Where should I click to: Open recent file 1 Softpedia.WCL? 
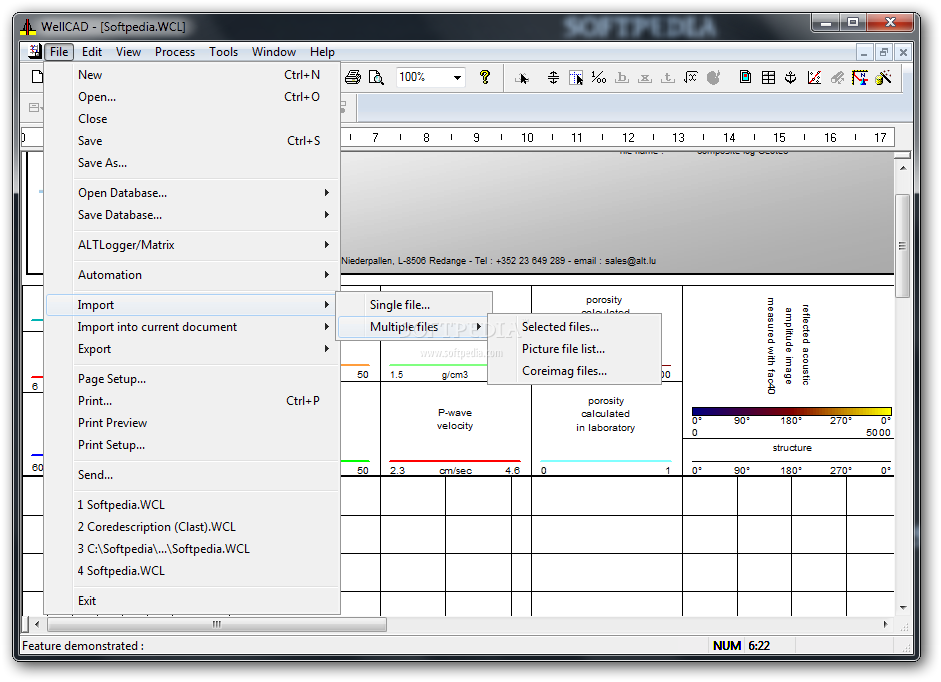(193, 505)
